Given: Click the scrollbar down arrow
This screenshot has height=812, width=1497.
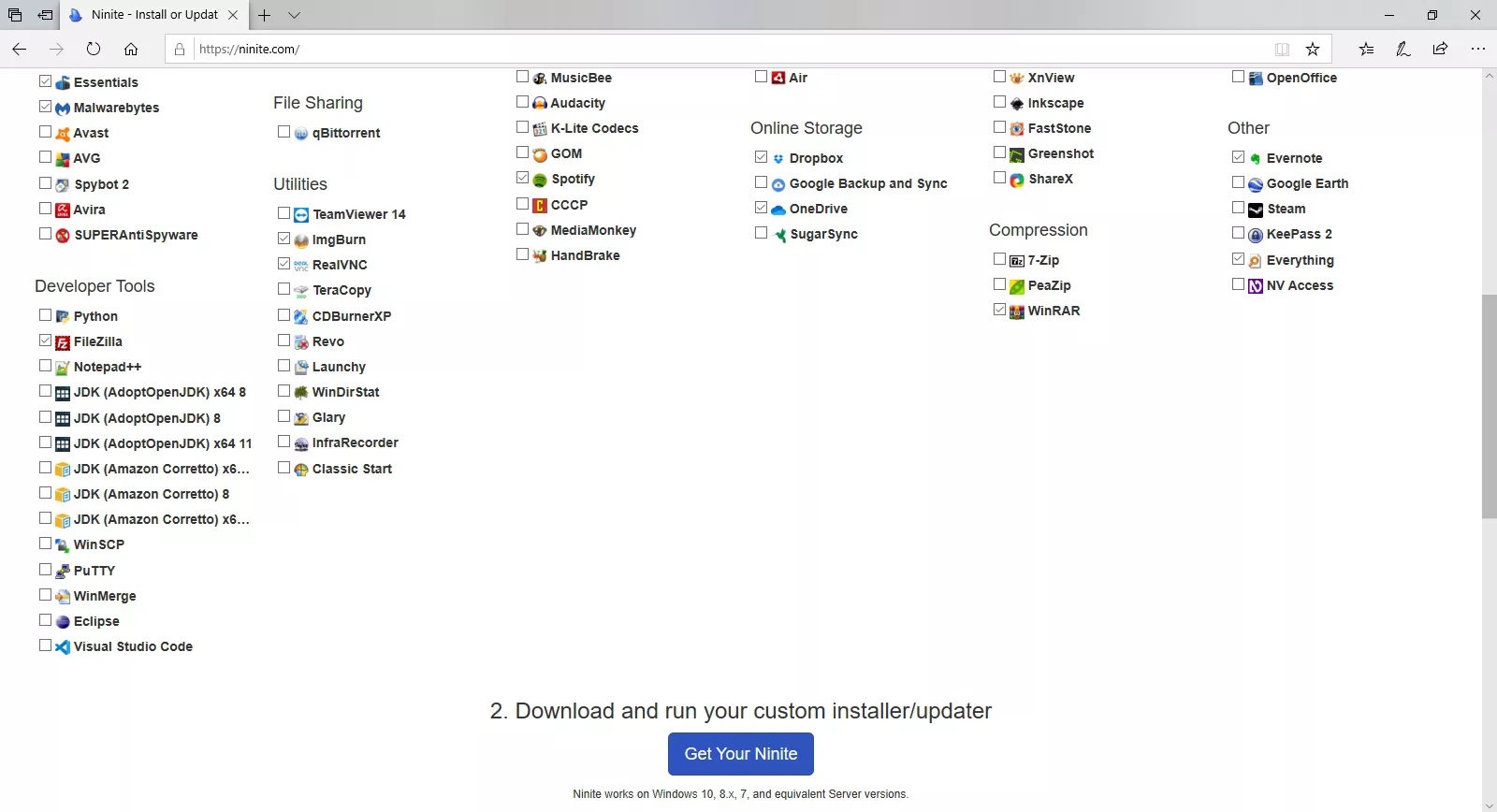Looking at the screenshot, I should pyautogui.click(x=1490, y=805).
